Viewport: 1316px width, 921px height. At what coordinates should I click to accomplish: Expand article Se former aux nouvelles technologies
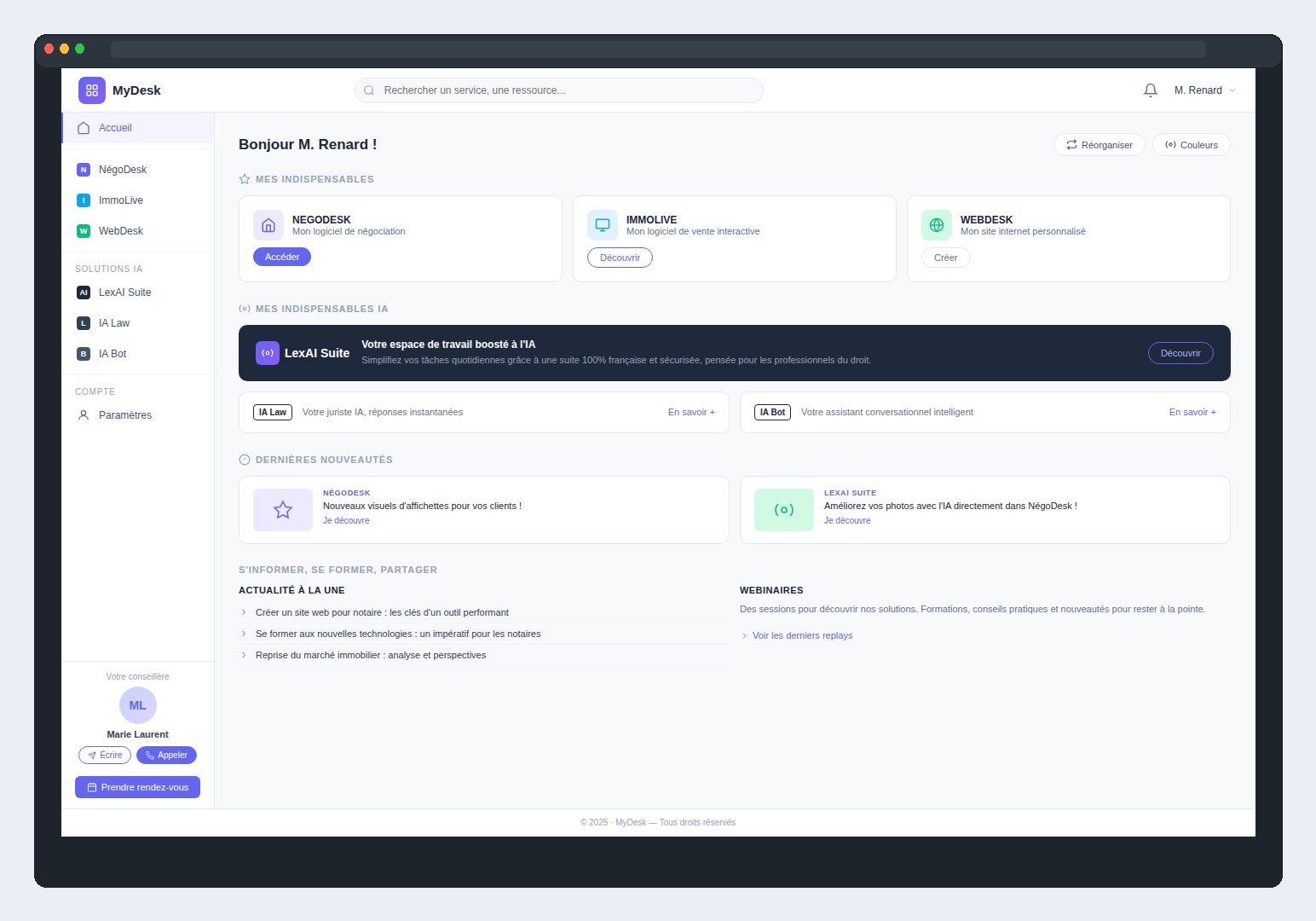tap(484, 634)
